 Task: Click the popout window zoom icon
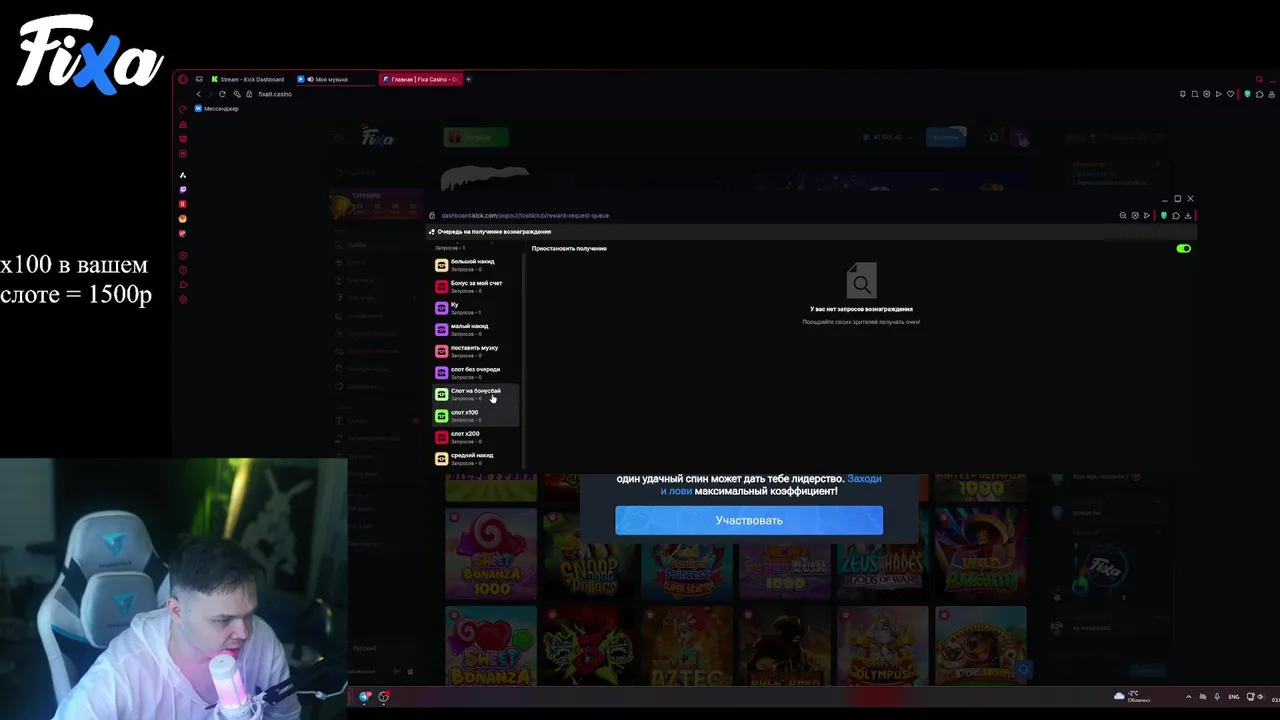[x=1123, y=215]
